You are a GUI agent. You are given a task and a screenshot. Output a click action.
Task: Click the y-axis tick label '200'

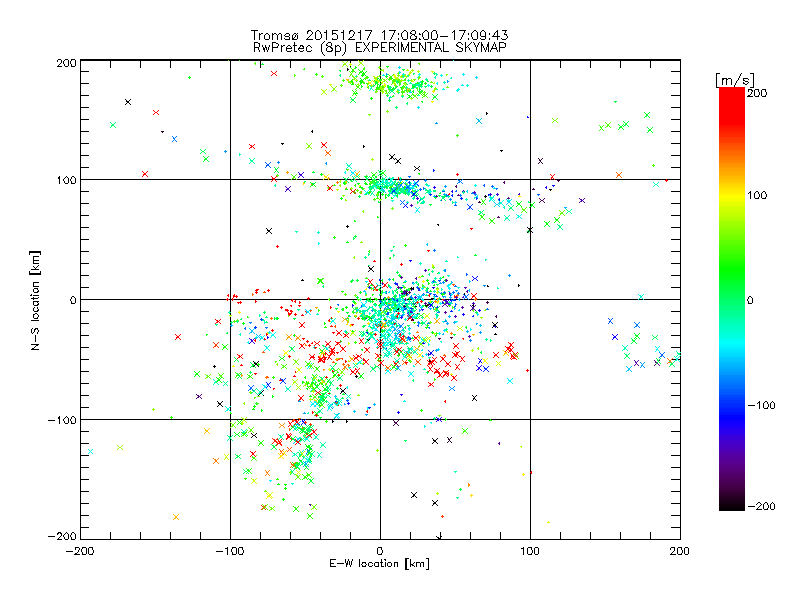click(66, 63)
